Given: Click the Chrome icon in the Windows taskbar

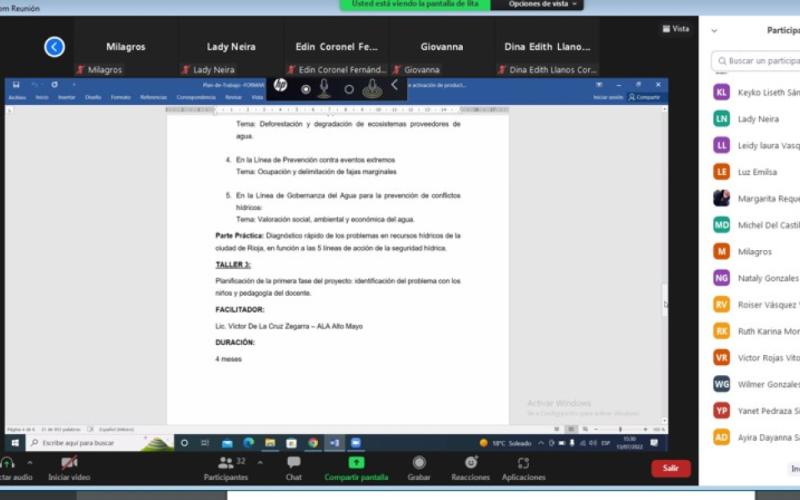Looking at the screenshot, I should (313, 442).
